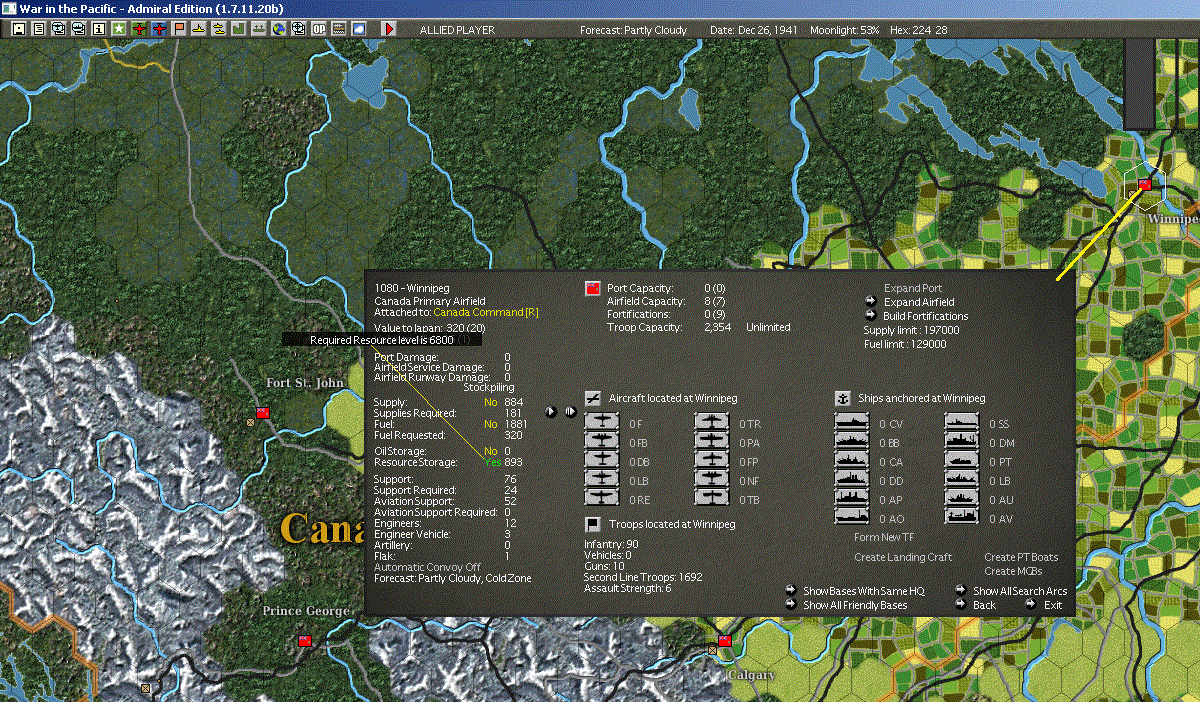Click Form New TF
This screenshot has width=1200, height=702.
tap(884, 537)
